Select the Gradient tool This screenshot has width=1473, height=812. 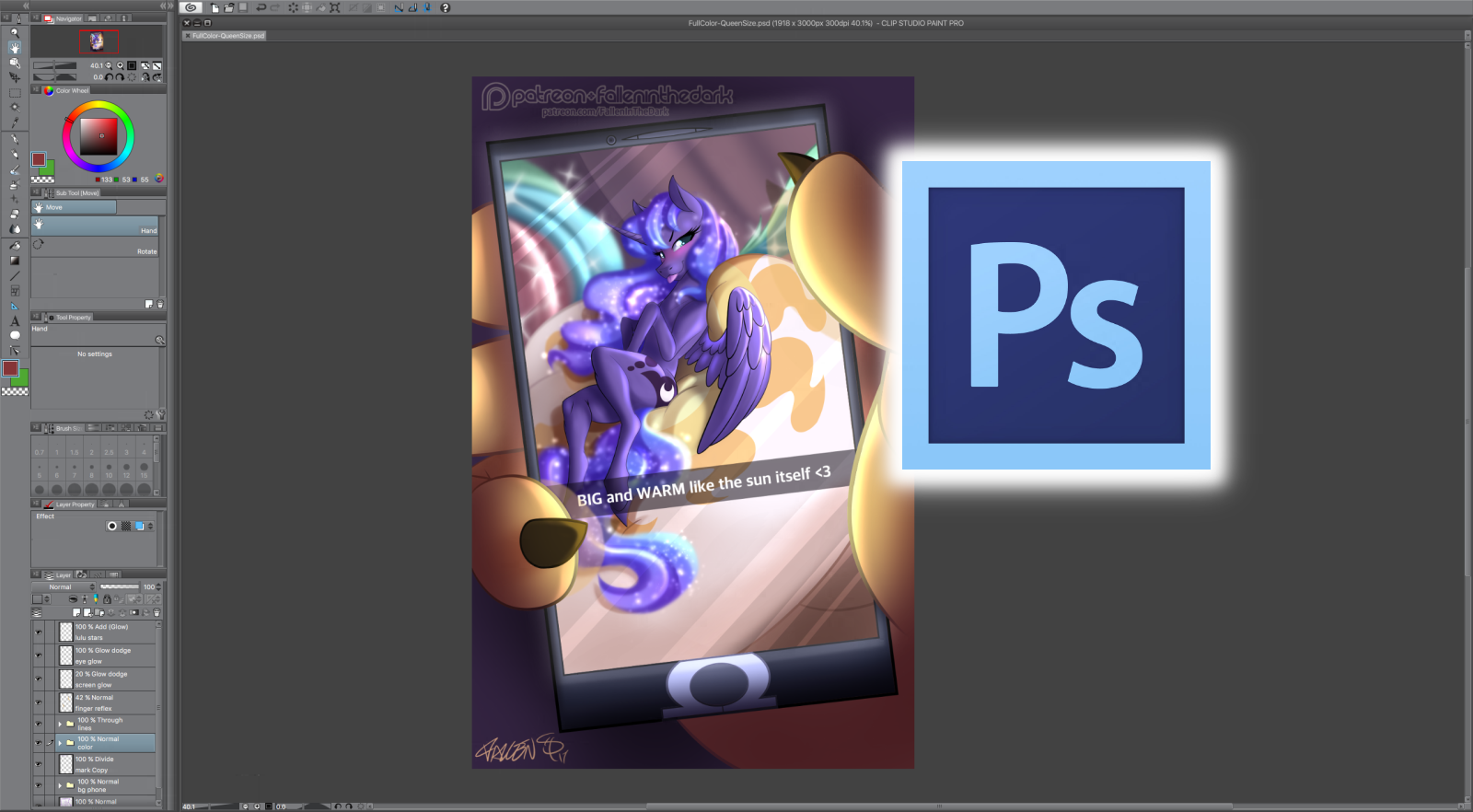pos(15,261)
